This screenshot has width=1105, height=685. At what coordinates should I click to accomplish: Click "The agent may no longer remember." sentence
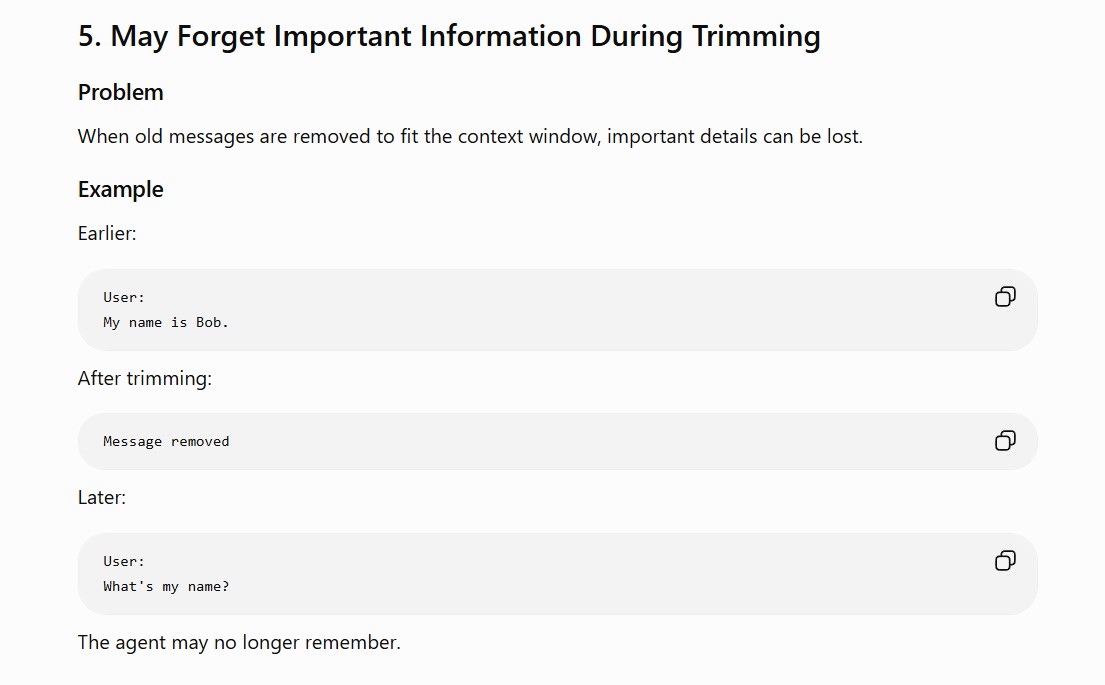pyautogui.click(x=239, y=642)
